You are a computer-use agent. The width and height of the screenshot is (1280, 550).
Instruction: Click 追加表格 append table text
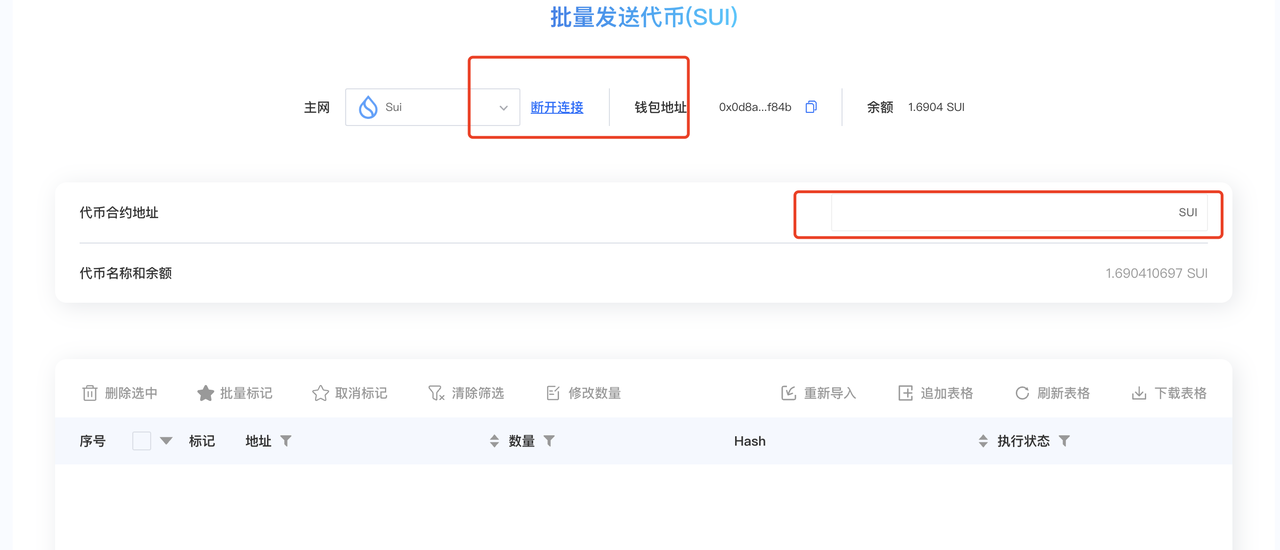coord(947,393)
